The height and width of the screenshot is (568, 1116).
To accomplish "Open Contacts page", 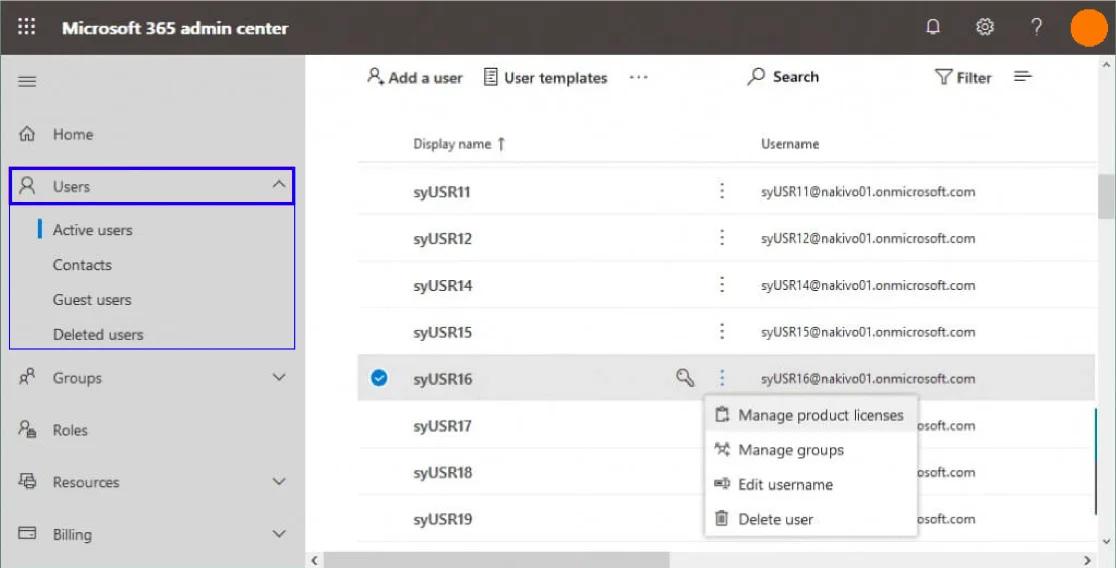I will (x=82, y=265).
